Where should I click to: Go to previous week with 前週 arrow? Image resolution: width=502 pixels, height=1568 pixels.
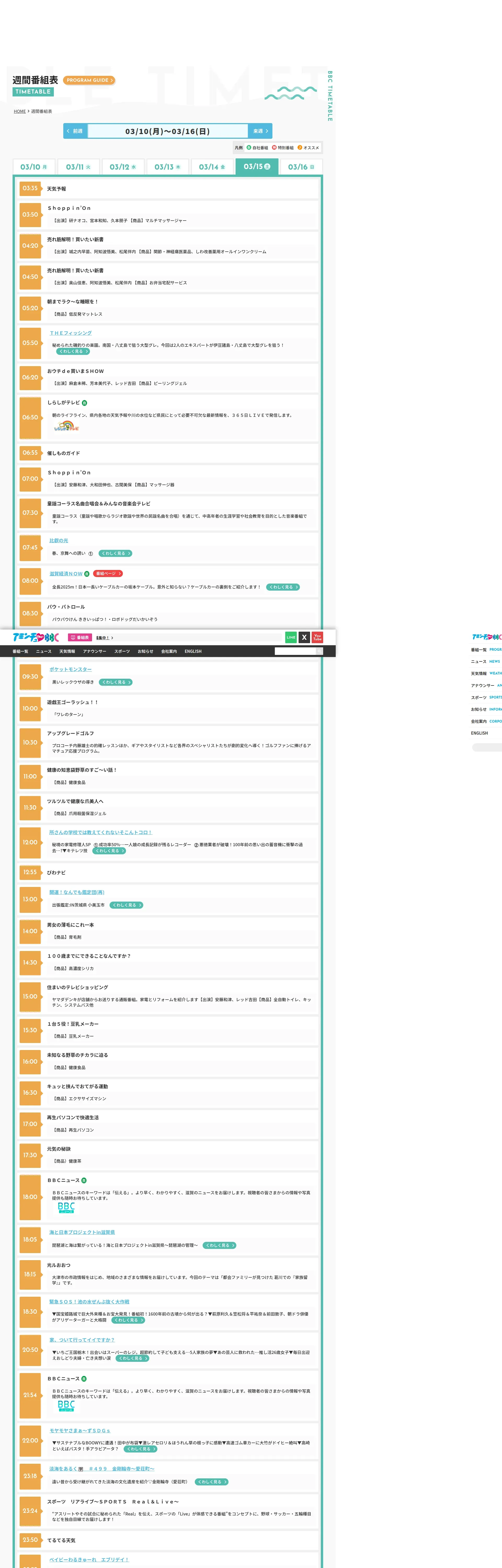coord(75,131)
